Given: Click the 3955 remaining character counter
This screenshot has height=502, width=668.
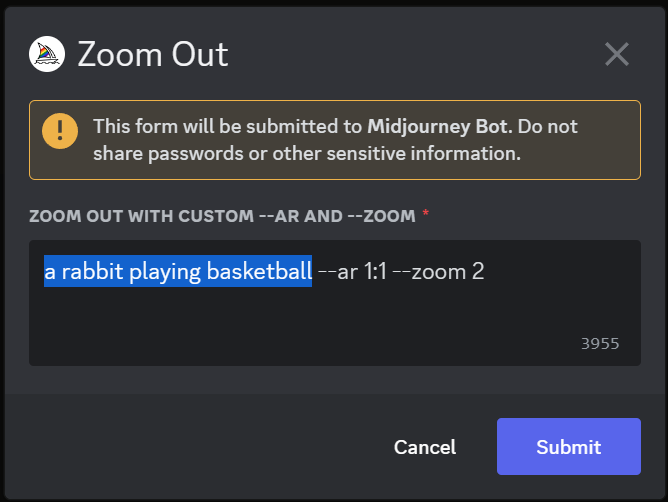Looking at the screenshot, I should click(600, 343).
